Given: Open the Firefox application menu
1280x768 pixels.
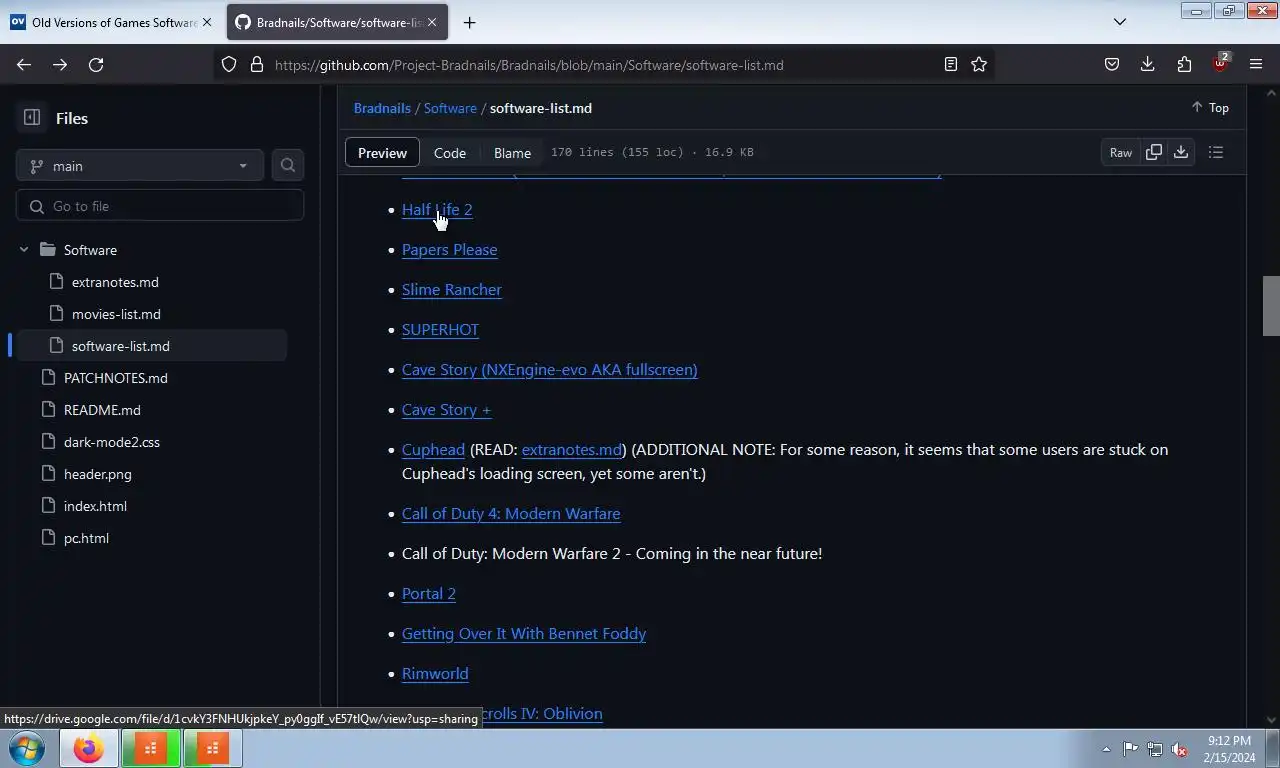Looking at the screenshot, I should tap(1256, 65).
